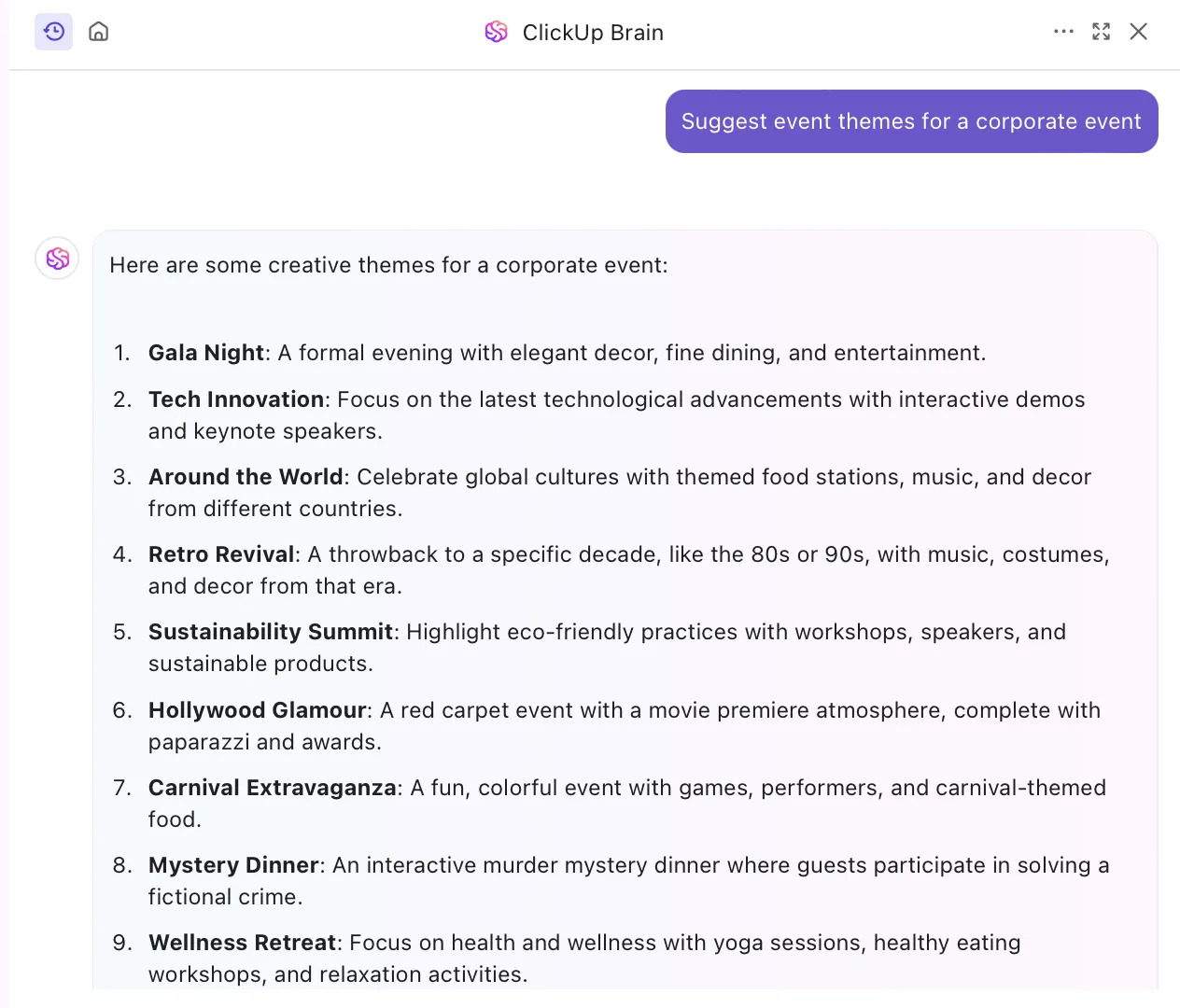Click 'workshops, and relaxation activities.' line
The height and width of the screenshot is (1008, 1180).
pos(338,974)
